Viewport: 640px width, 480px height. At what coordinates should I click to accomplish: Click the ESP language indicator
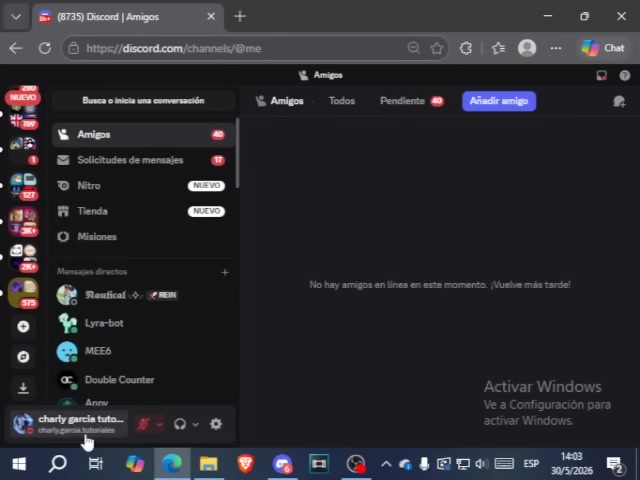(x=531, y=464)
